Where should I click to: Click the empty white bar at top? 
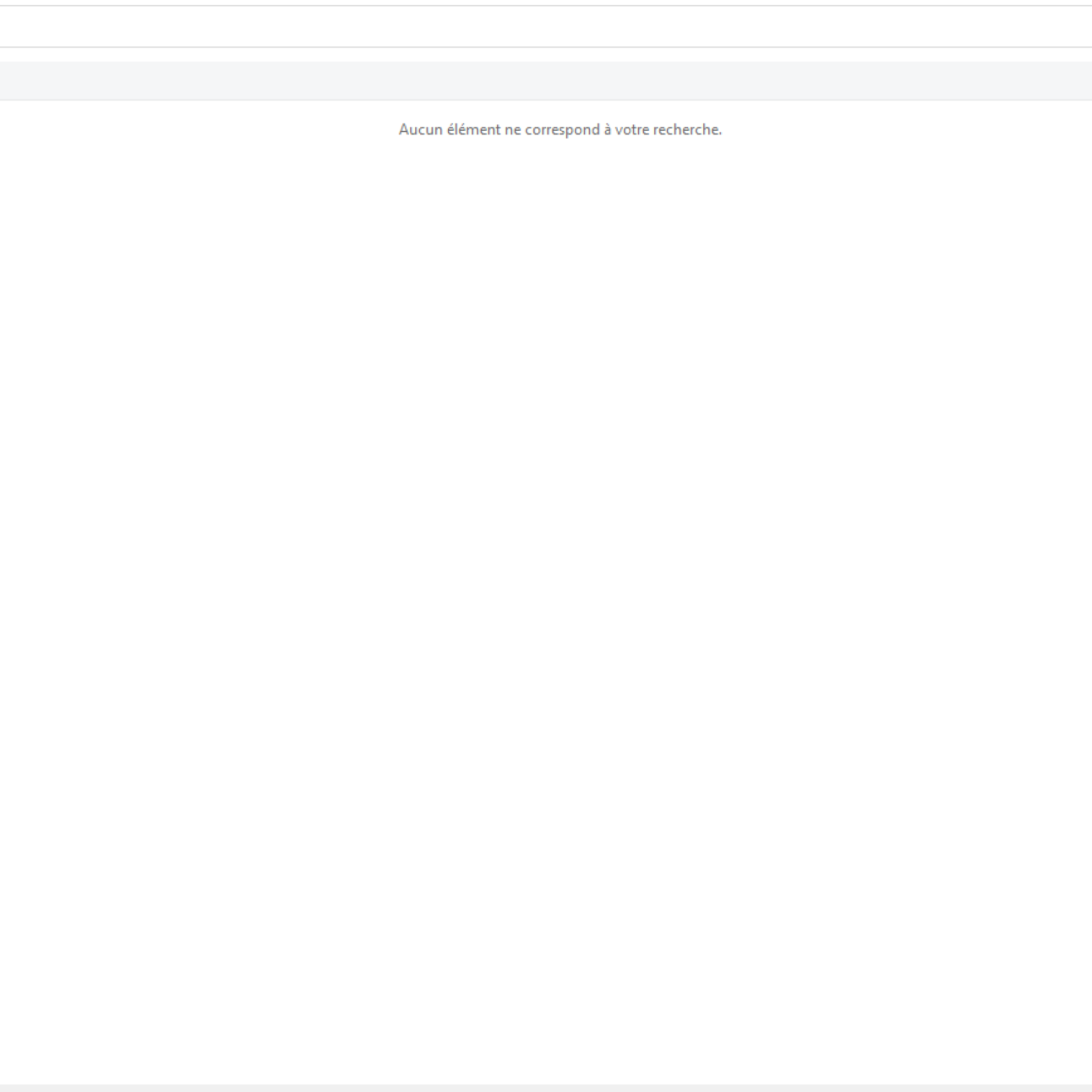[546, 27]
